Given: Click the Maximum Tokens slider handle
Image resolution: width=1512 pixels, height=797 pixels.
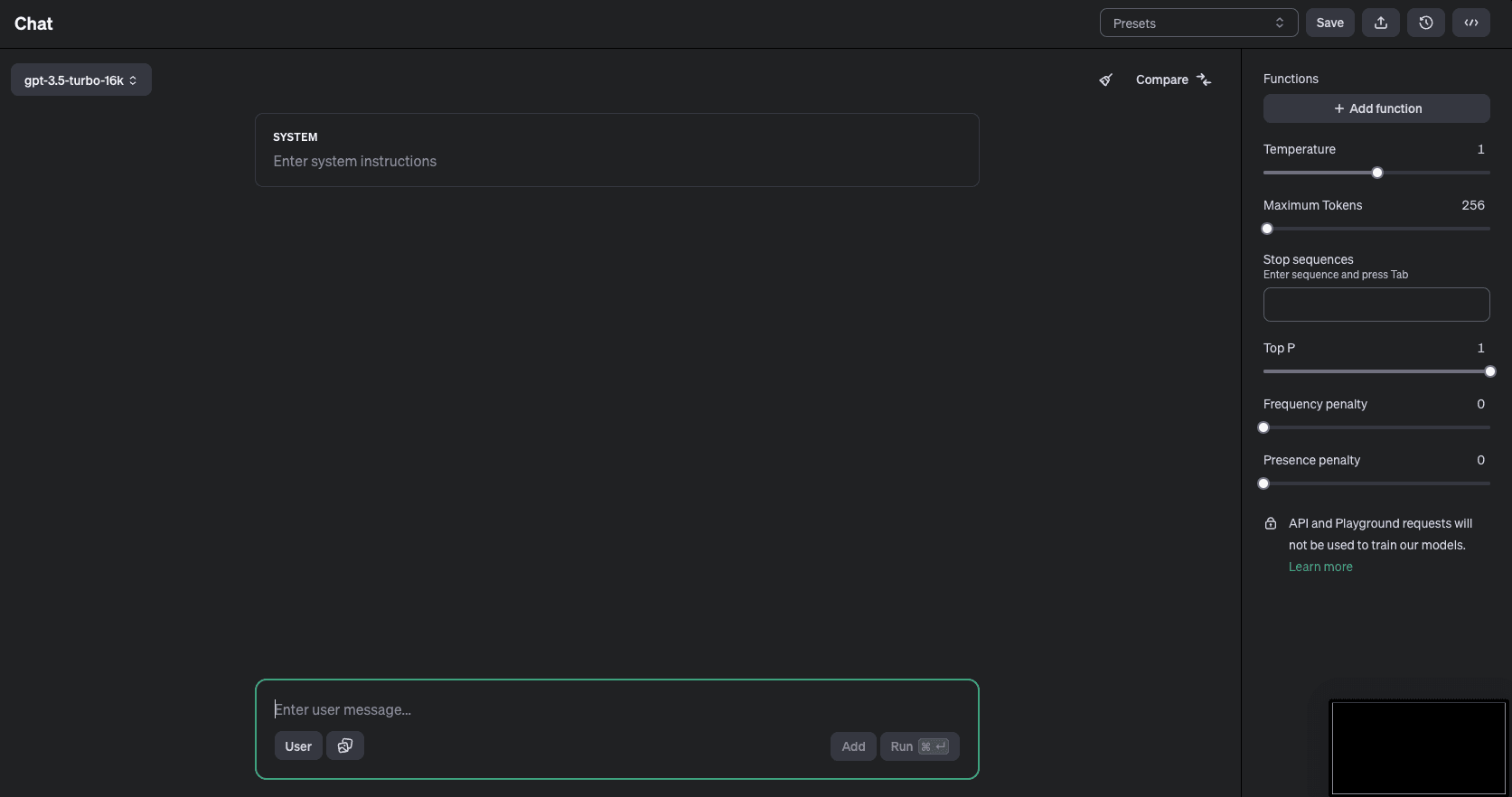Looking at the screenshot, I should [x=1267, y=229].
